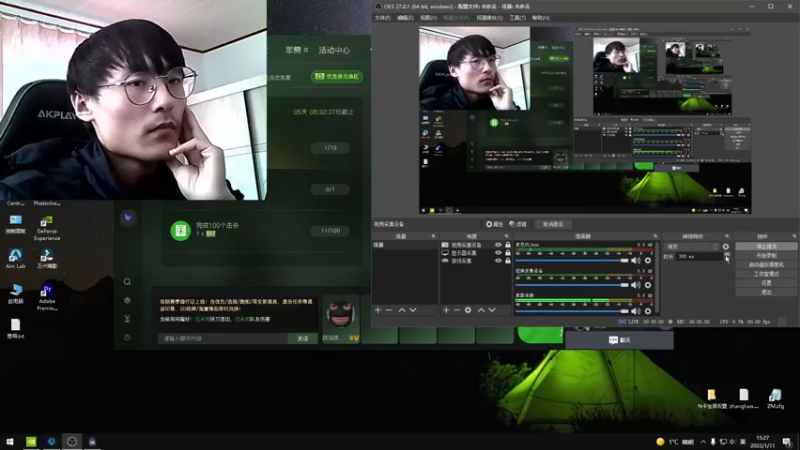800x450 pixels.
Task: Click the OBS preview canvas
Action: 585,120
